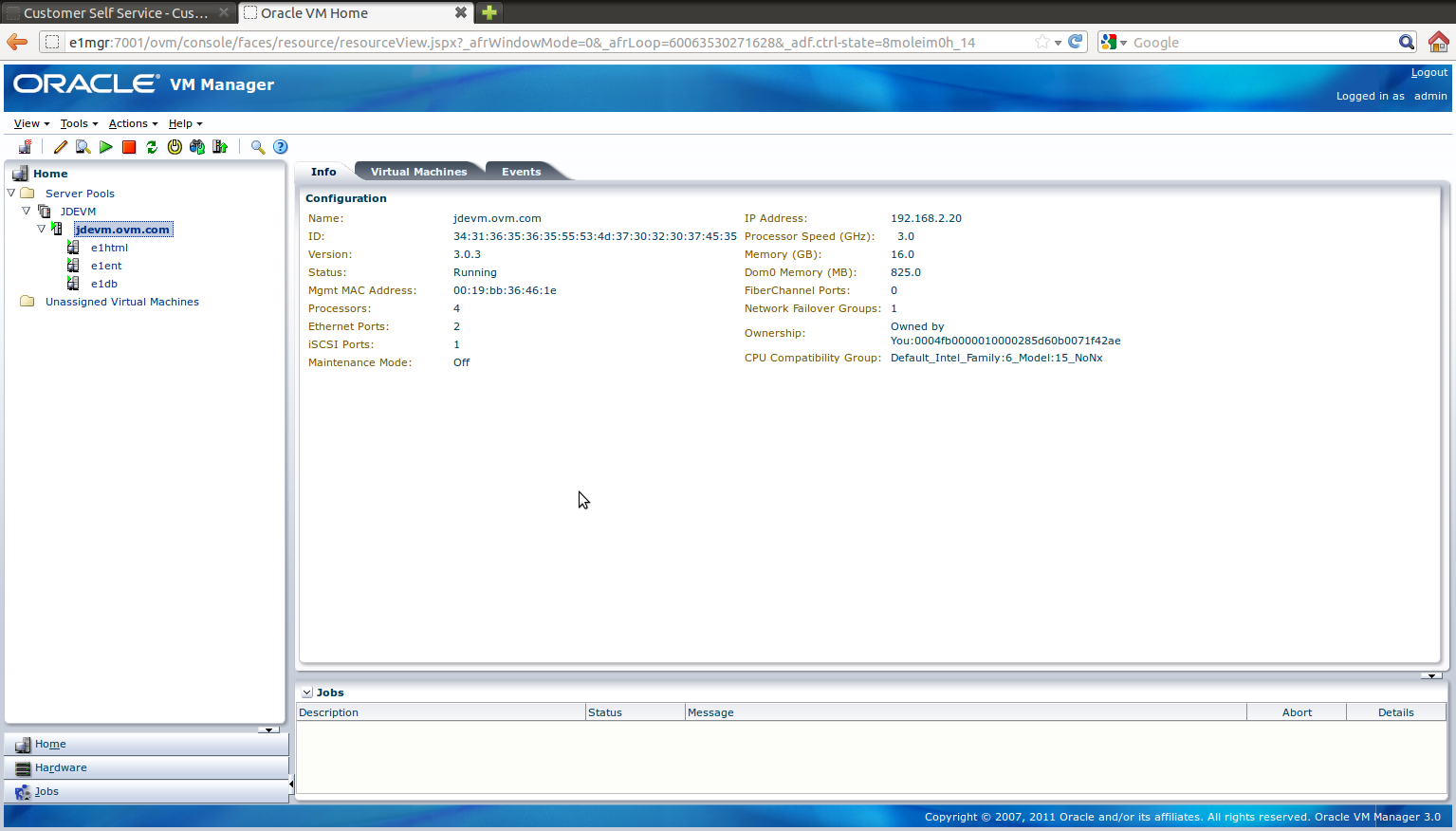Open the Help dropdown menu
The width and height of the screenshot is (1456, 831).
click(x=185, y=123)
